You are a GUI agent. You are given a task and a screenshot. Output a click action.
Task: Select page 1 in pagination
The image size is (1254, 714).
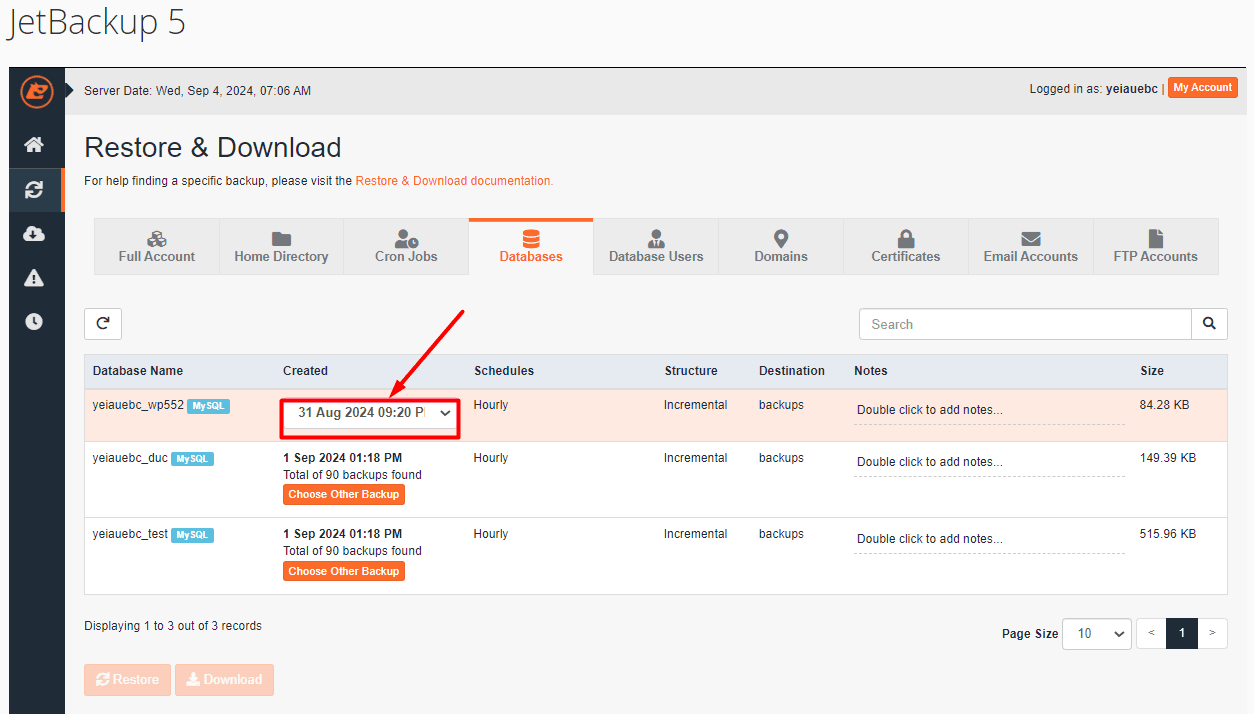[x=1182, y=633]
